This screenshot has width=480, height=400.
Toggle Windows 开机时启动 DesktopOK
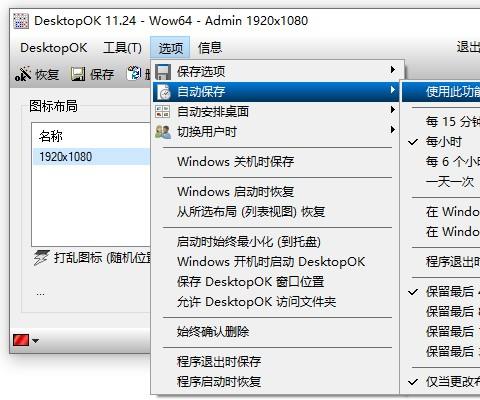[x=276, y=262]
